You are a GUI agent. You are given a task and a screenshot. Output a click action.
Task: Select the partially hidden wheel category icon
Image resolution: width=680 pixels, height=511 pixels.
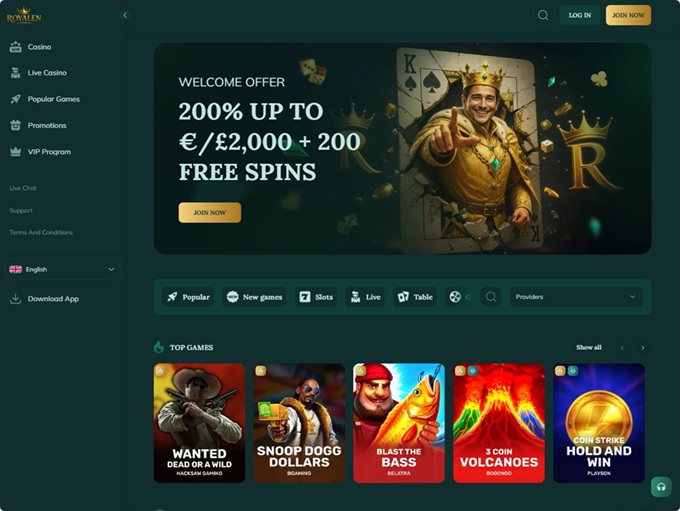coord(455,297)
